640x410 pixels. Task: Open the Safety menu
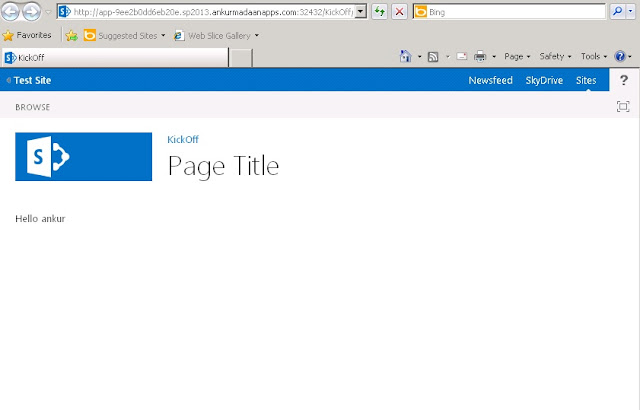coord(555,56)
